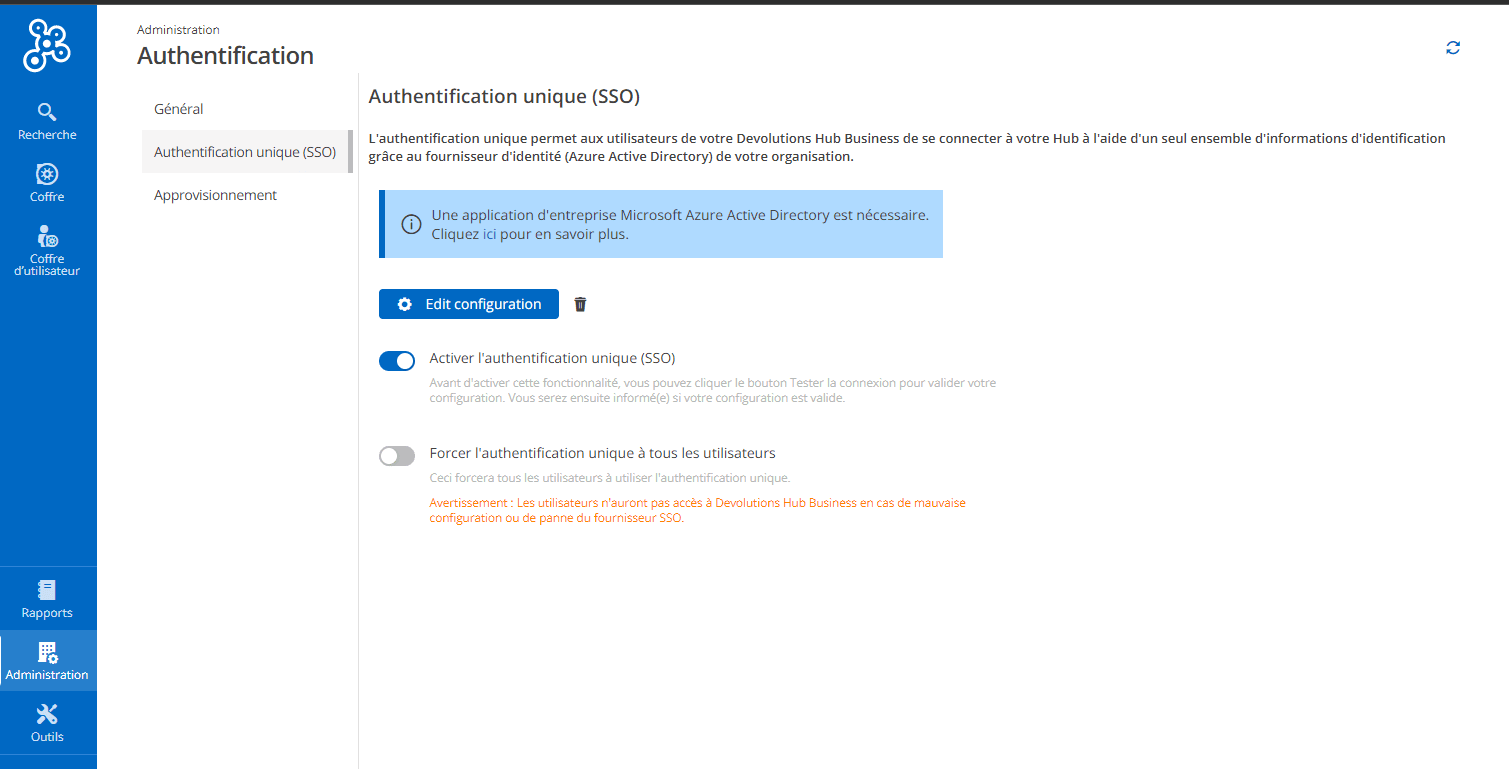The width and height of the screenshot is (1509, 769).
Task: Click the Forcer l'authentification unique label text
Action: [x=602, y=453]
